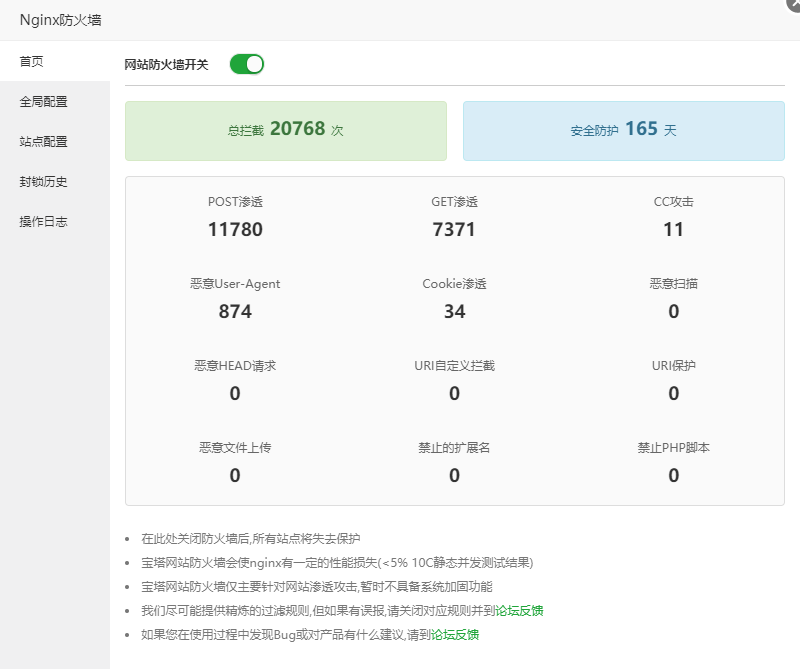
Task: Select the 恶意扫描 statistic
Action: [x=673, y=300]
